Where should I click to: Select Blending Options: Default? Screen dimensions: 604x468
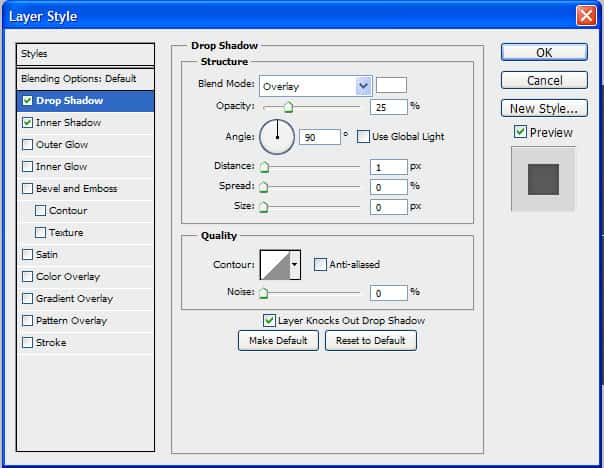click(78, 78)
